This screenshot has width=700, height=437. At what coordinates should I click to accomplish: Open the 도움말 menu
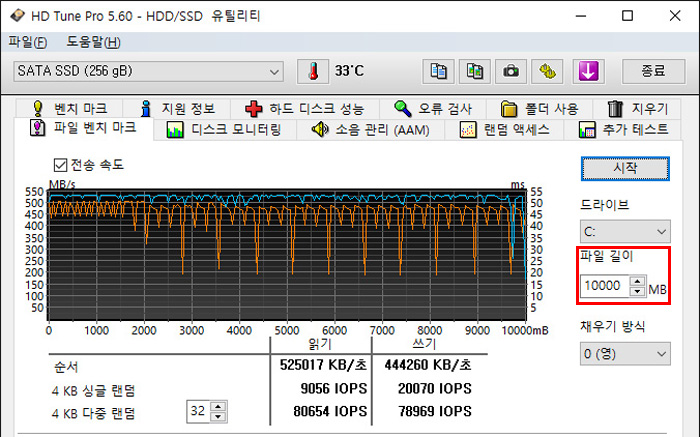pyautogui.click(x=94, y=42)
